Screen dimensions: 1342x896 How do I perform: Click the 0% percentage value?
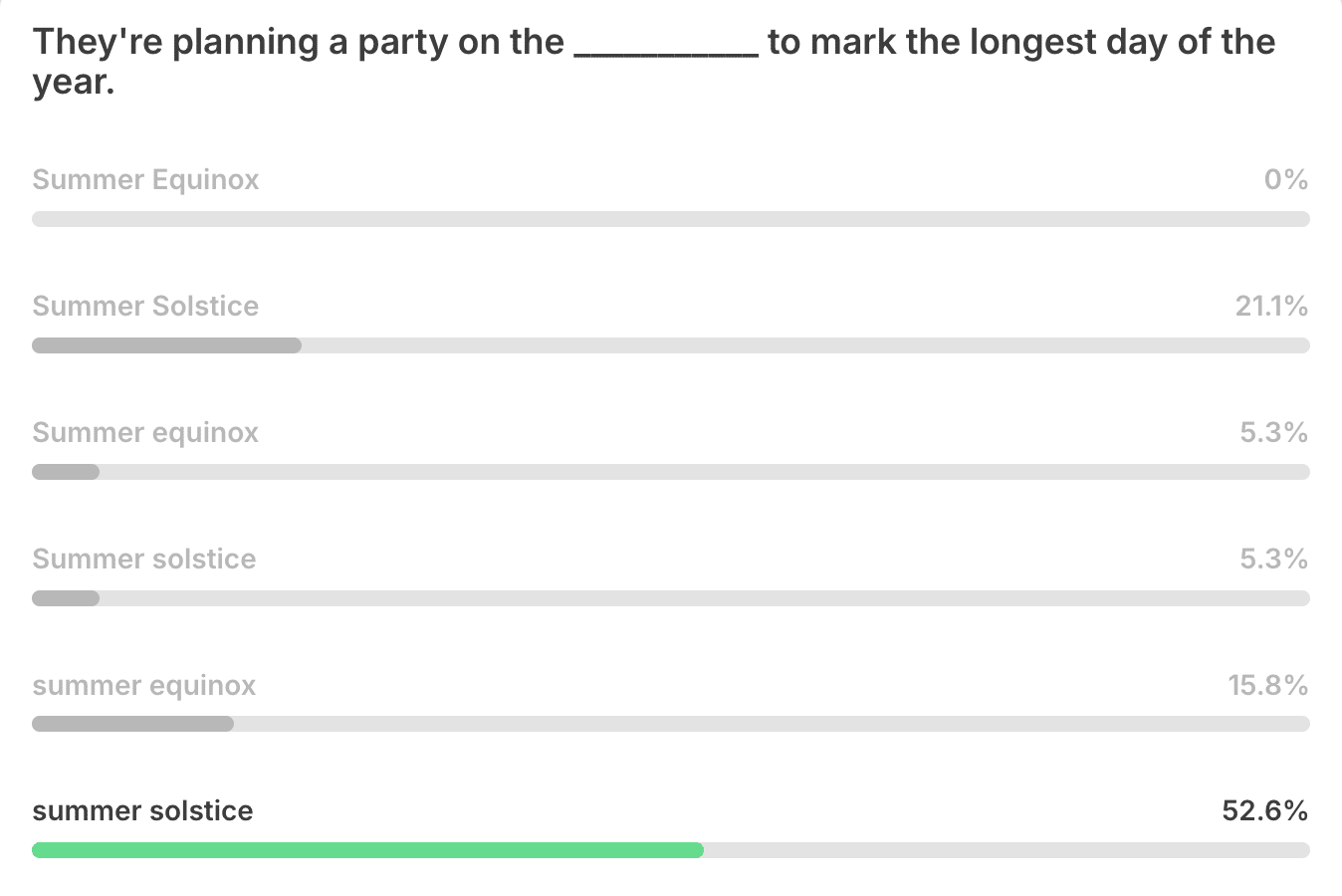coord(1286,180)
